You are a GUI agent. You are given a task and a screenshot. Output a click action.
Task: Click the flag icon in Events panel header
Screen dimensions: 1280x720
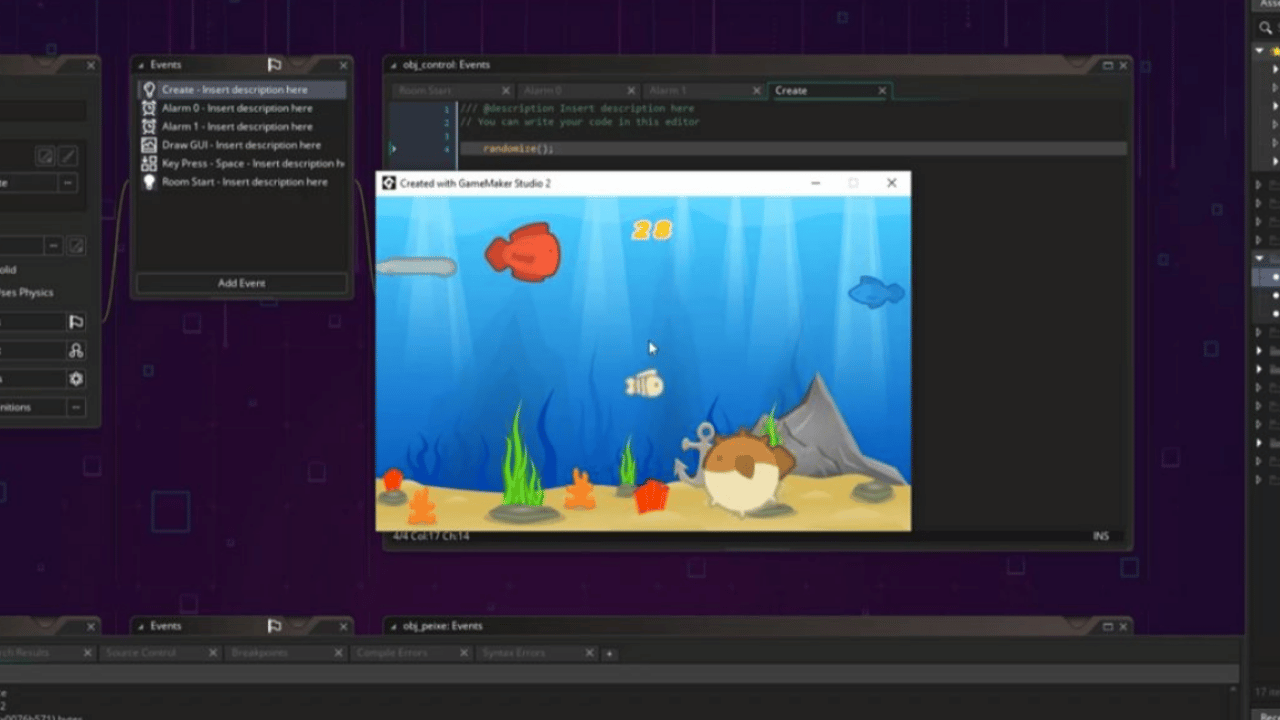[274, 65]
